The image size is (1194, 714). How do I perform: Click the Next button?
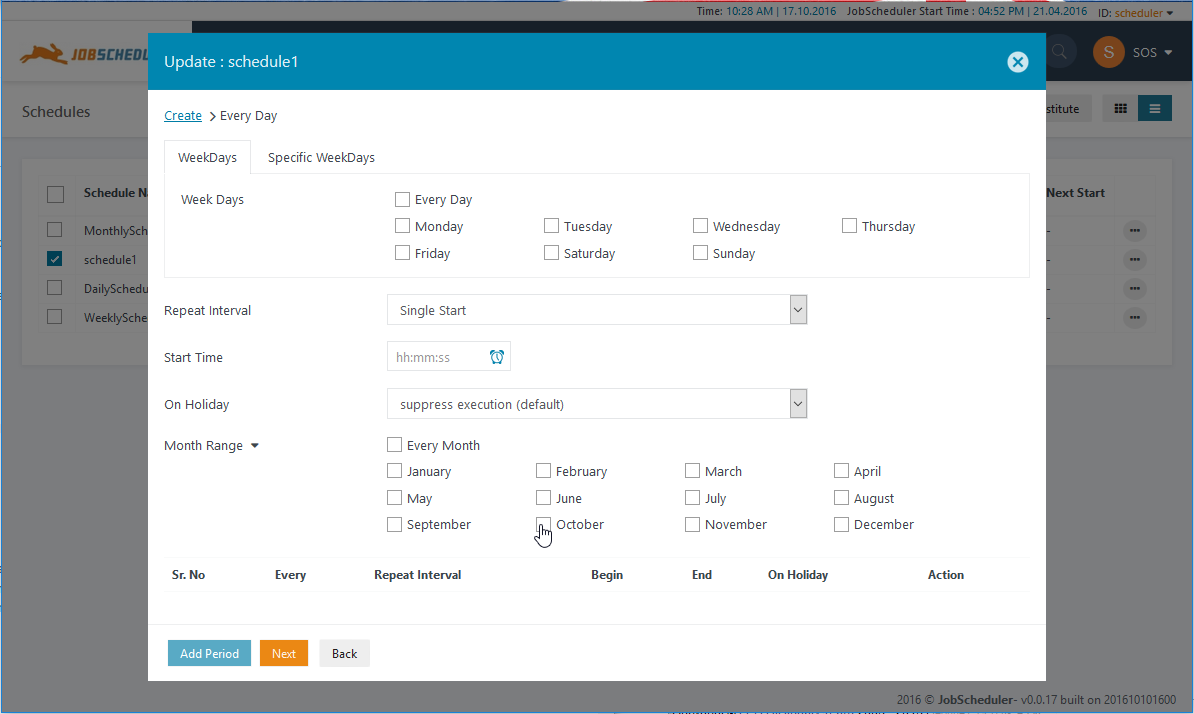284,654
